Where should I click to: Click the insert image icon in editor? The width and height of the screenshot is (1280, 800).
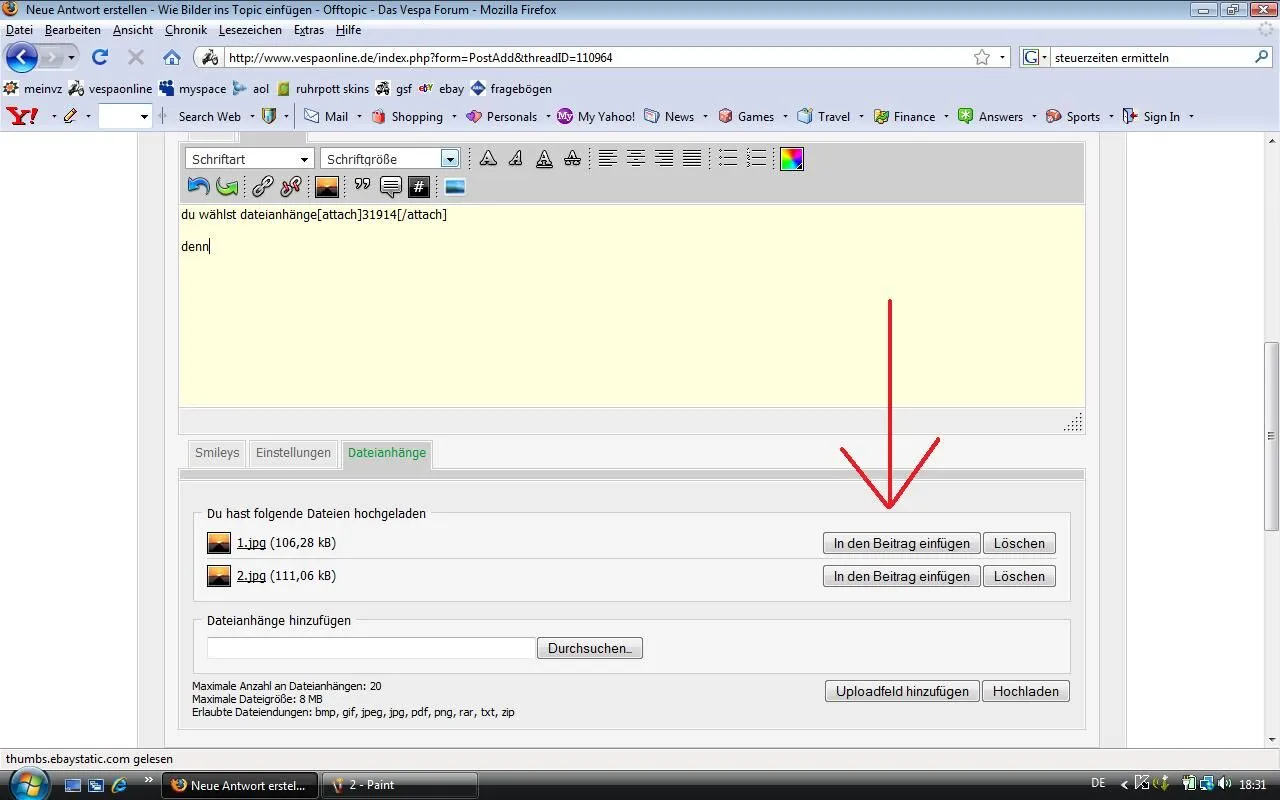(x=326, y=186)
